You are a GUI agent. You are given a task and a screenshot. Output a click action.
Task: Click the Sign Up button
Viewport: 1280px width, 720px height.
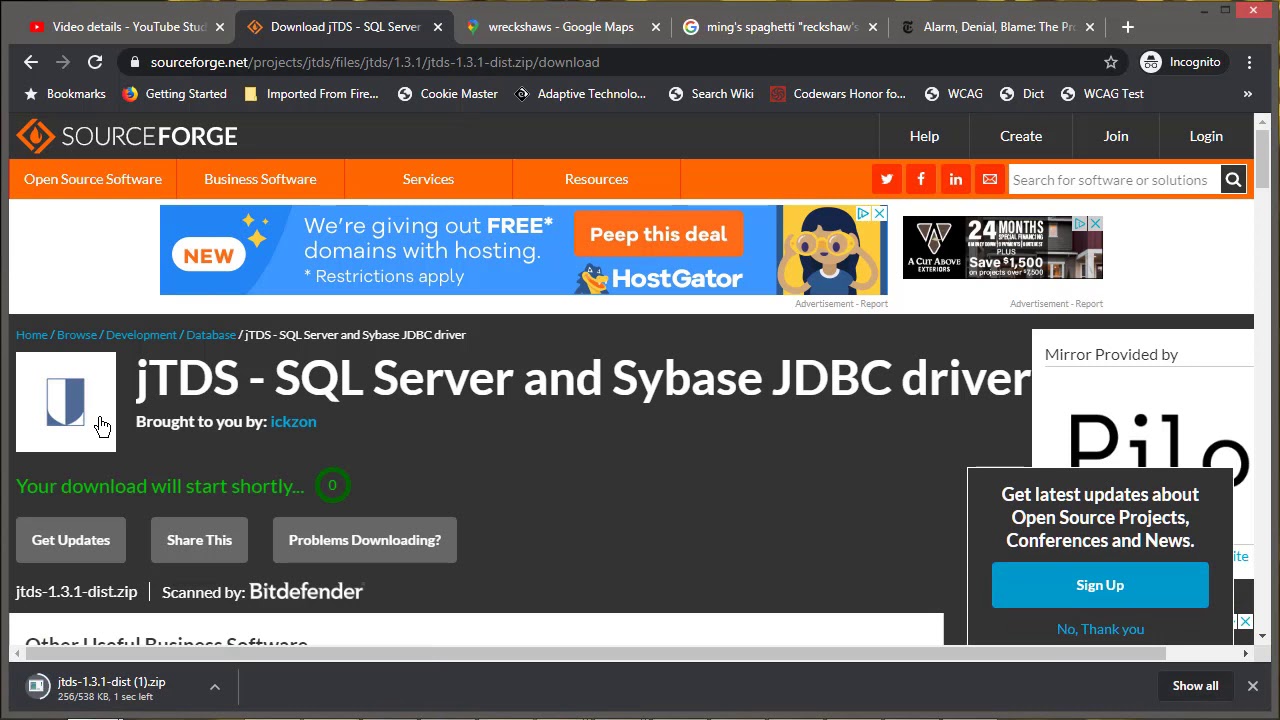1100,585
